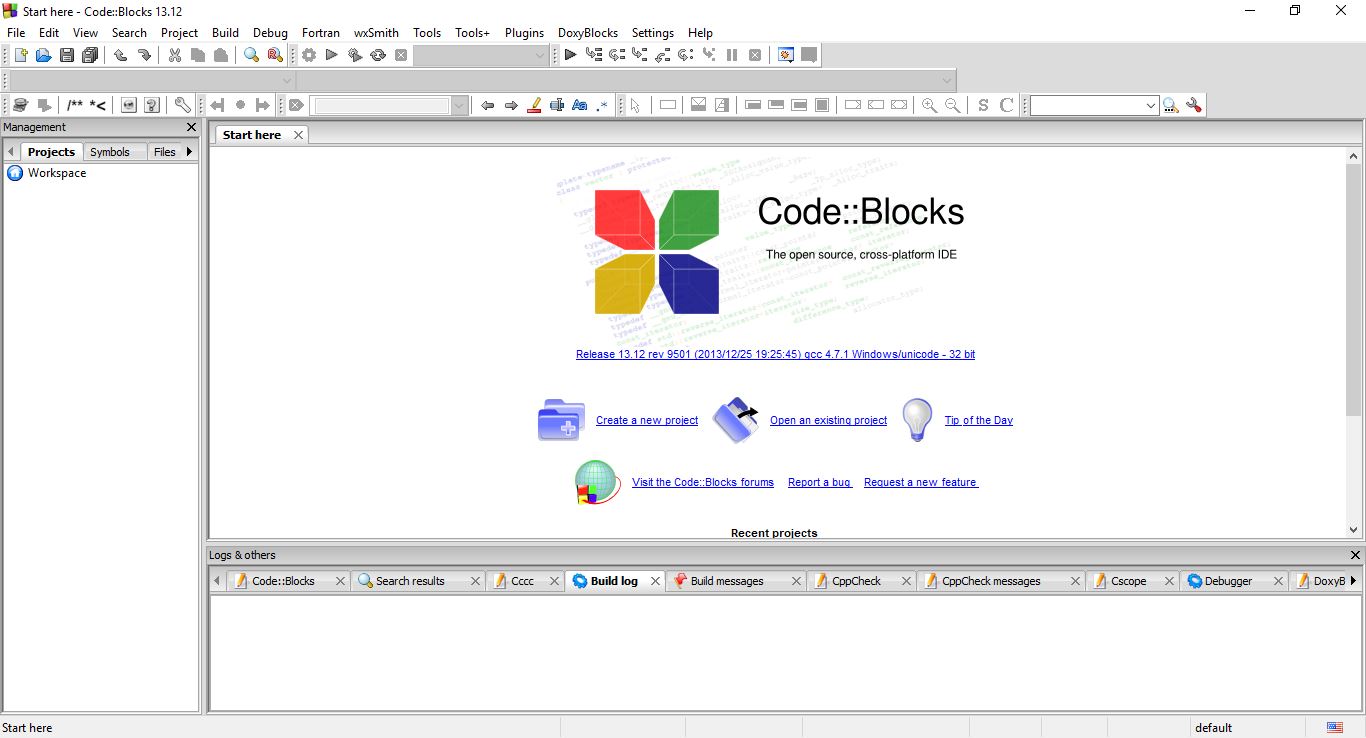Click the Rebuild circular arrows icon
Screen dimensions: 1366x738
tap(378, 55)
